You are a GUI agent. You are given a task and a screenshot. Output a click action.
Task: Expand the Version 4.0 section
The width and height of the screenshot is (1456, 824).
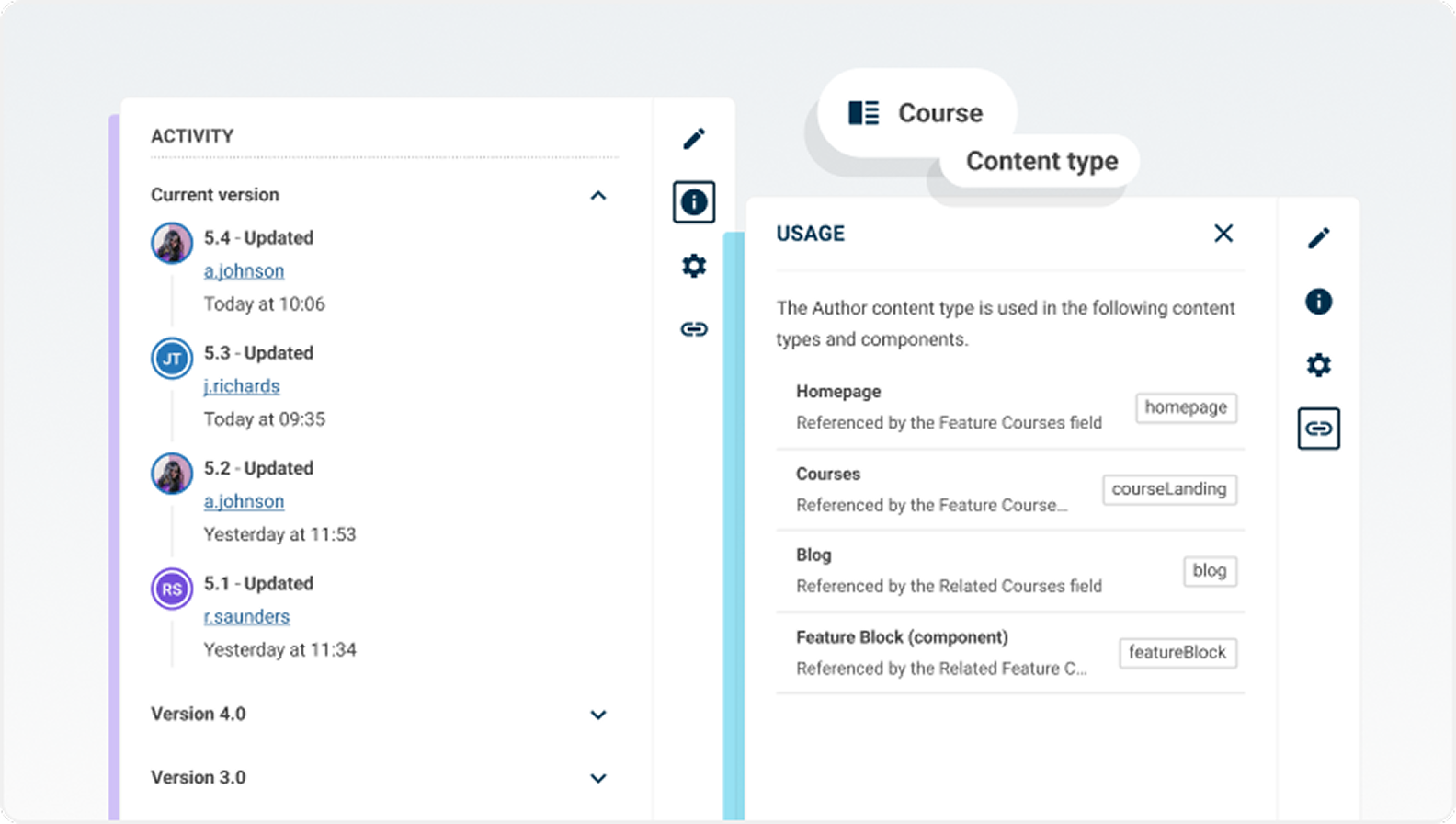(598, 715)
